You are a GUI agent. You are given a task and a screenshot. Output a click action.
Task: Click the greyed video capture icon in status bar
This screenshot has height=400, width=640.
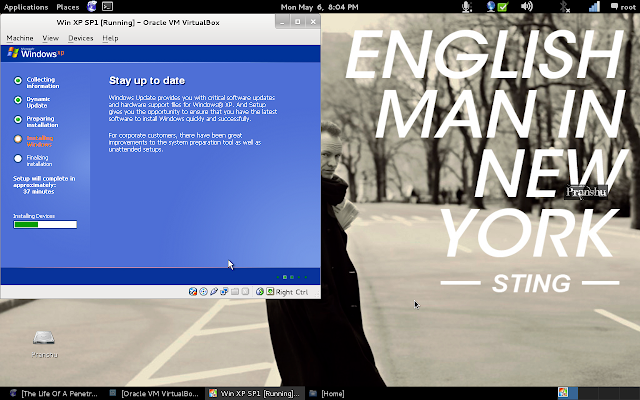(x=245, y=291)
